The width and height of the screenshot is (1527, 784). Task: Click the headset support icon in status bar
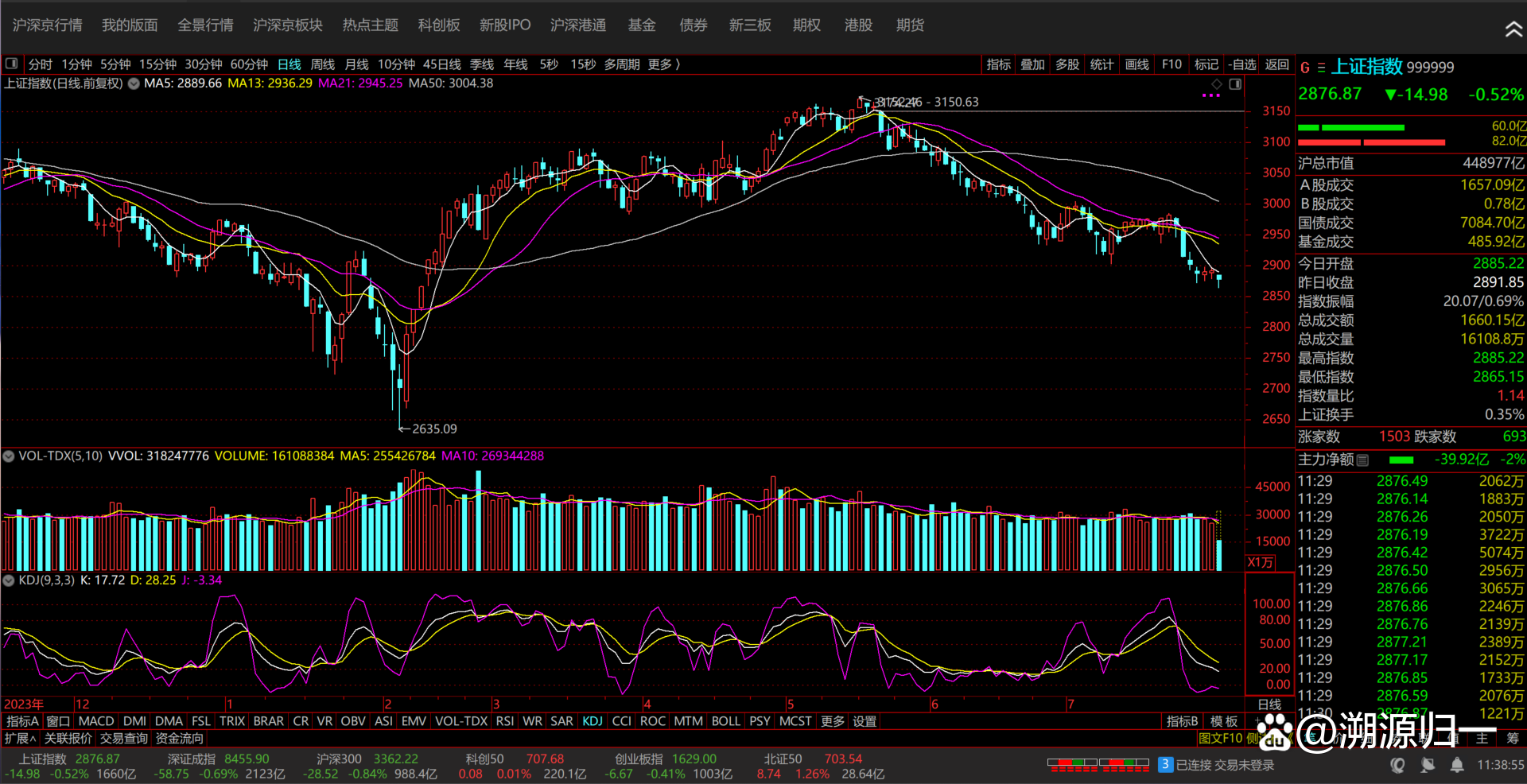point(1397,765)
